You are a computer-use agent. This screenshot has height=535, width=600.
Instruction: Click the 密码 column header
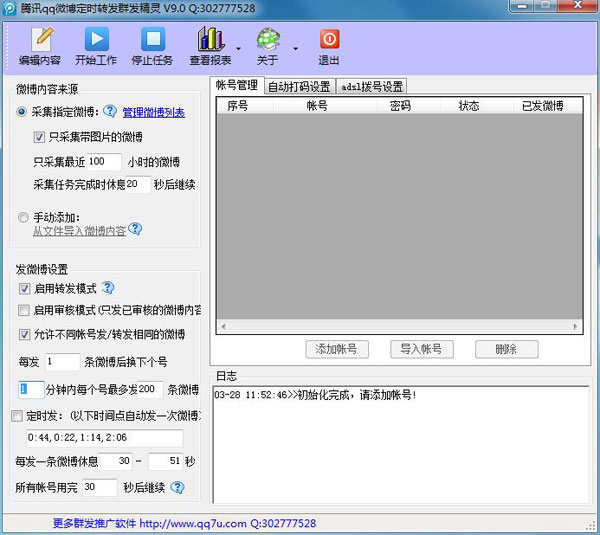coord(408,106)
